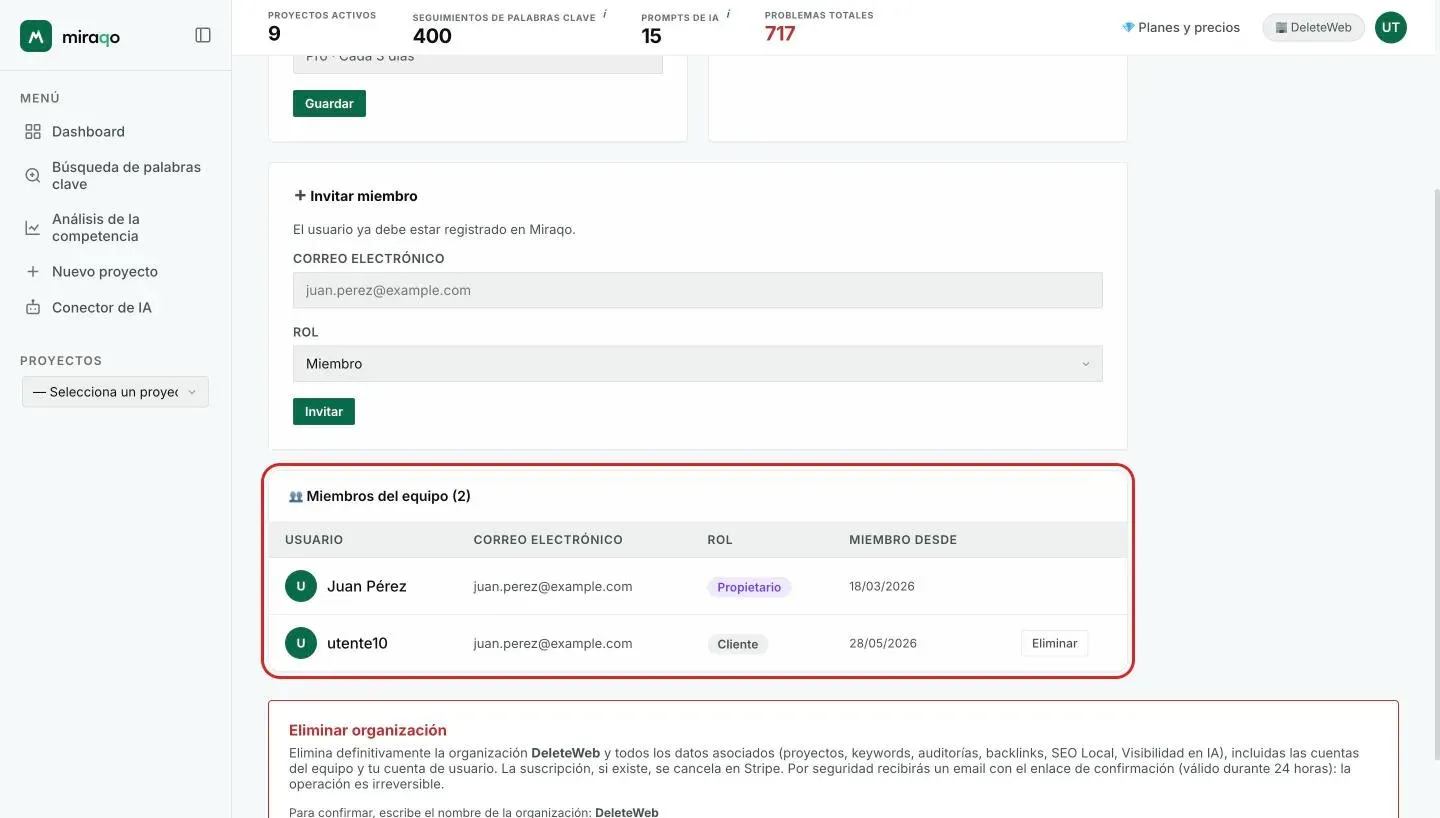Click the Seguimientos de palabras clave value 400

[x=432, y=36]
